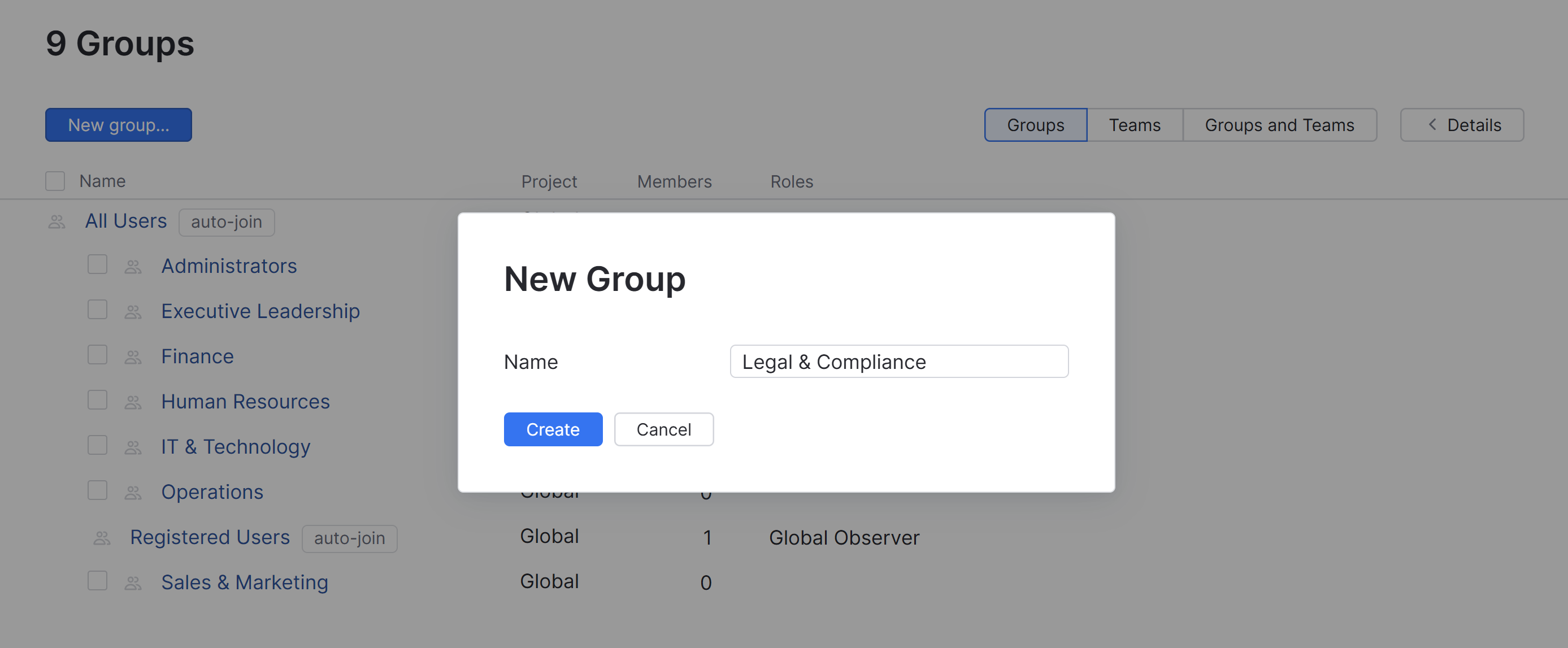Click the chevron inside the Details button

[1432, 125]
